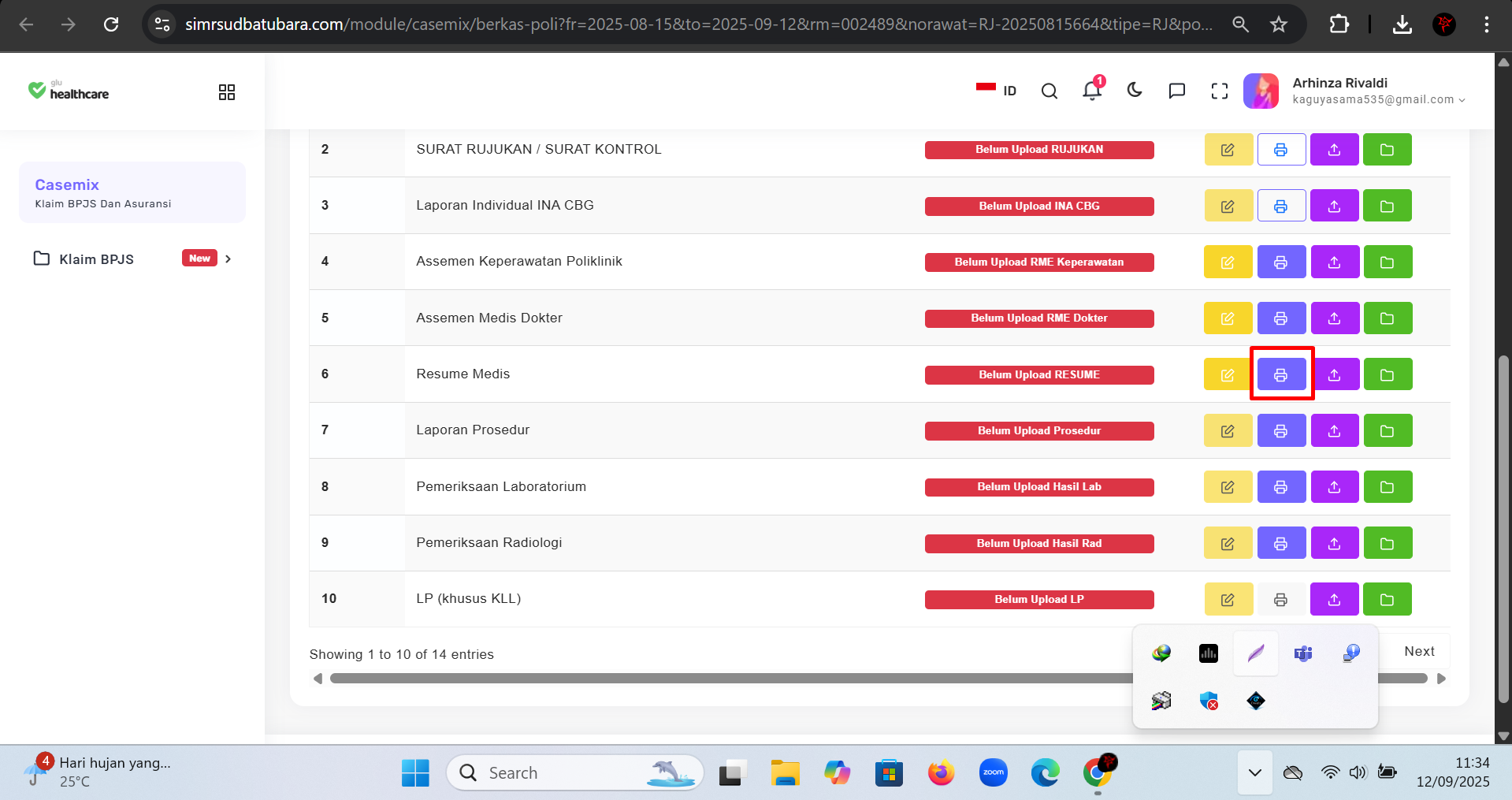1512x800 pixels.
Task: Open the Windows Start menu
Action: tap(415, 773)
